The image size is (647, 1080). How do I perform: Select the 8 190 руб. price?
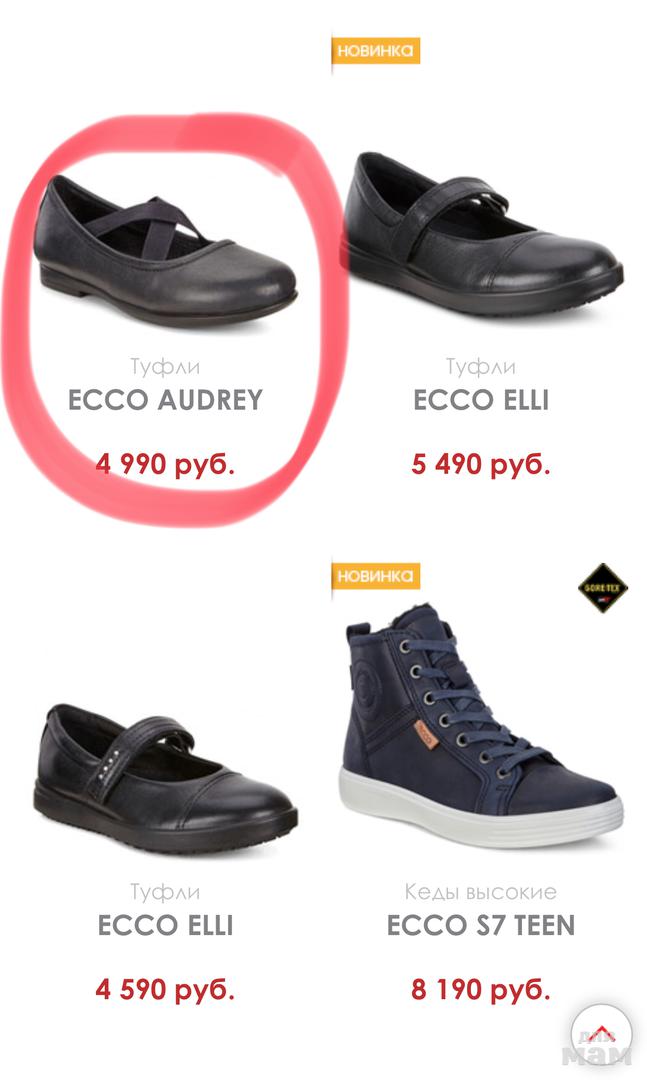[x=481, y=990]
